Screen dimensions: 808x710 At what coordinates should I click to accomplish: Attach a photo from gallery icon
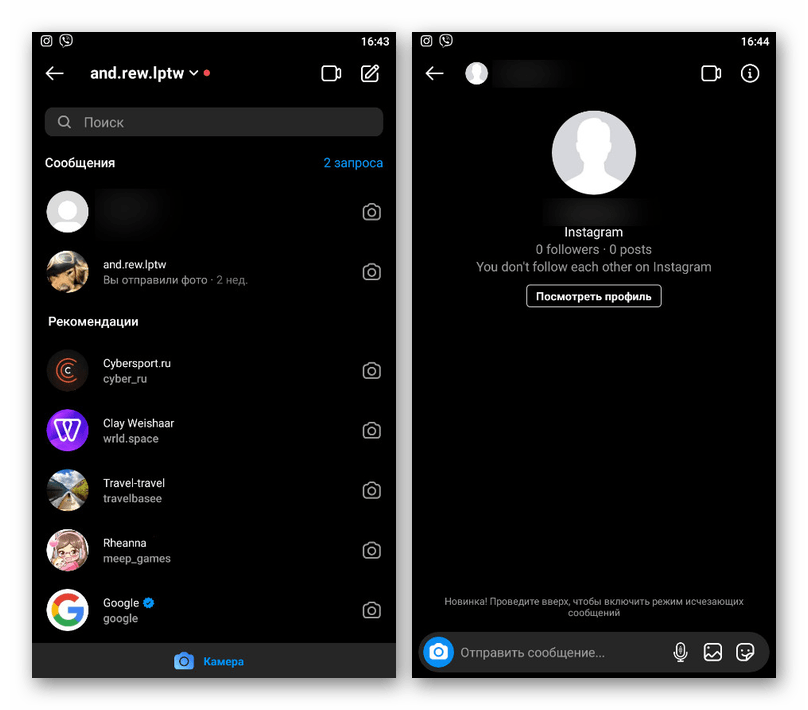pos(713,652)
